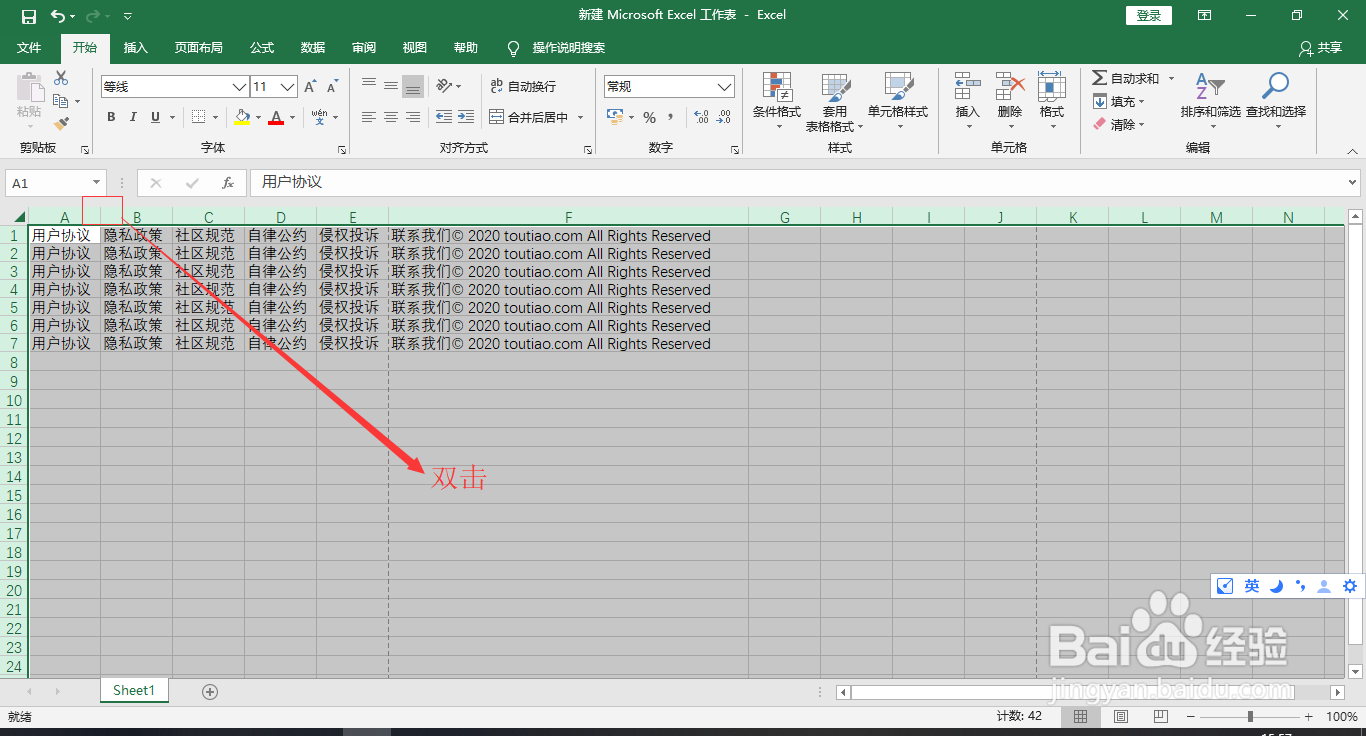1366x736 pixels.
Task: Click the 登录 sign-in button
Action: click(x=1149, y=15)
